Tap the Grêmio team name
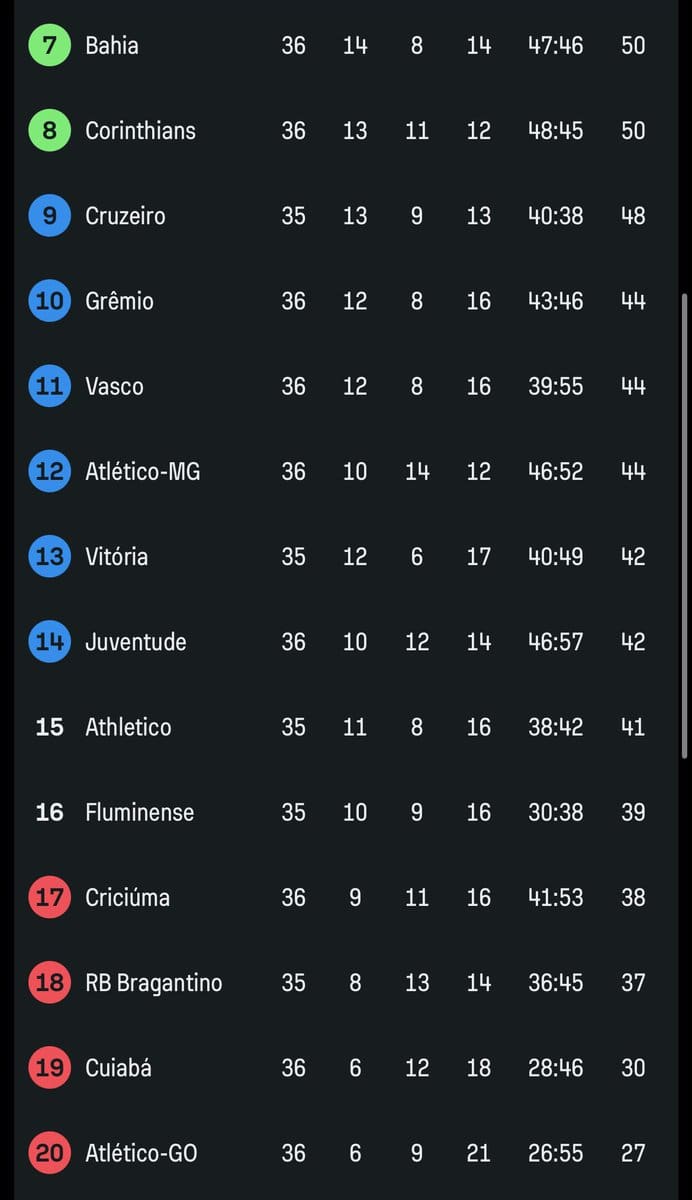The width and height of the screenshot is (692, 1200). click(119, 301)
